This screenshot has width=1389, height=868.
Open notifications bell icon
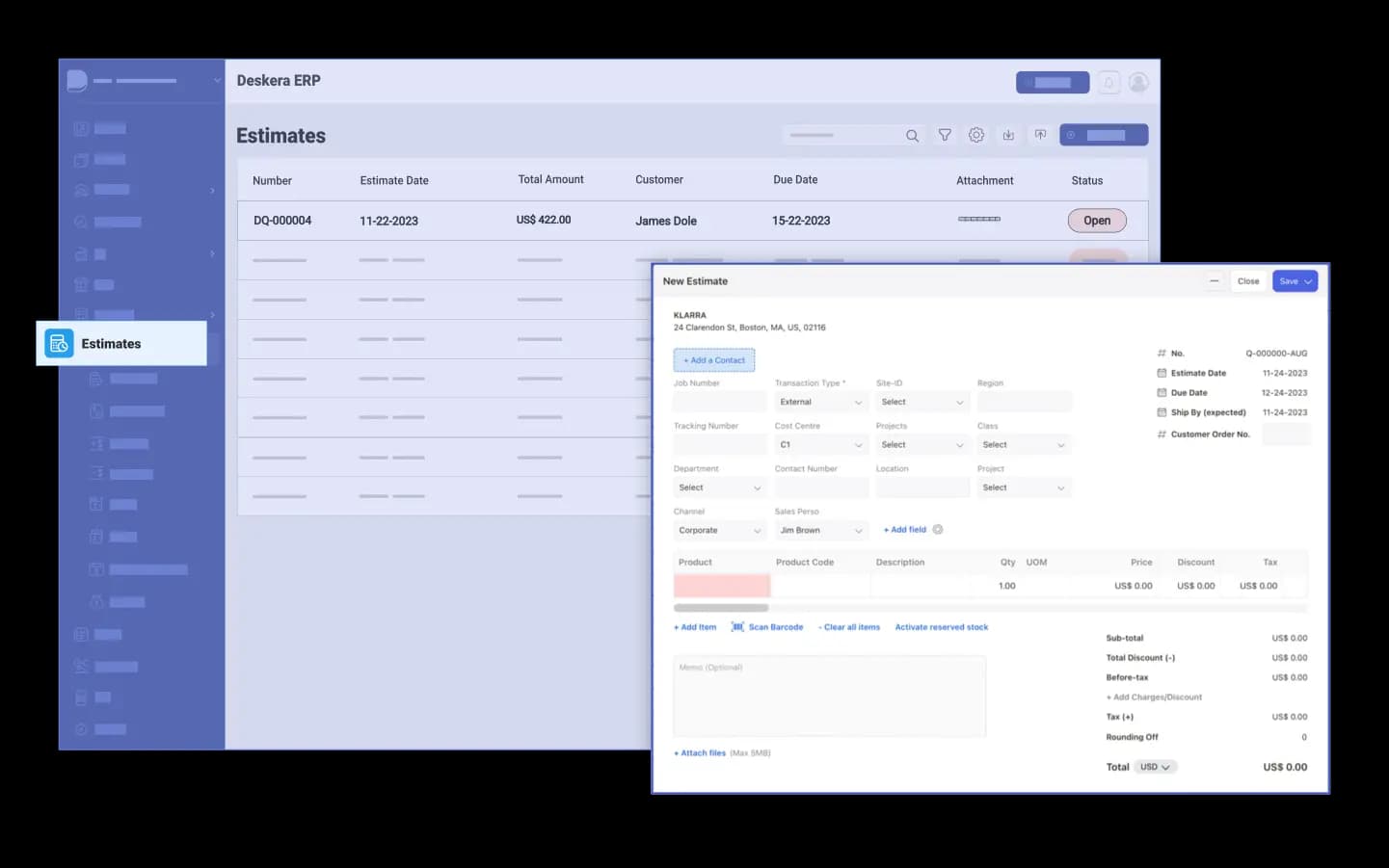point(1109,83)
